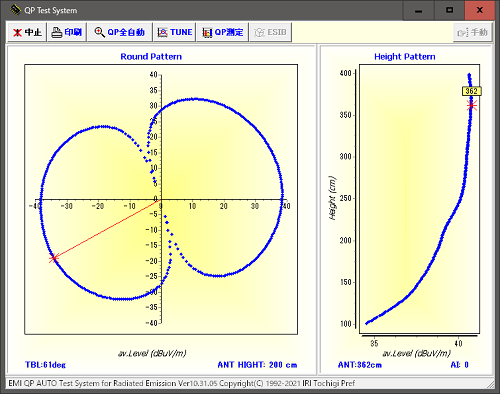
Task: Maximize the QP Test System window
Action: [449, 11]
